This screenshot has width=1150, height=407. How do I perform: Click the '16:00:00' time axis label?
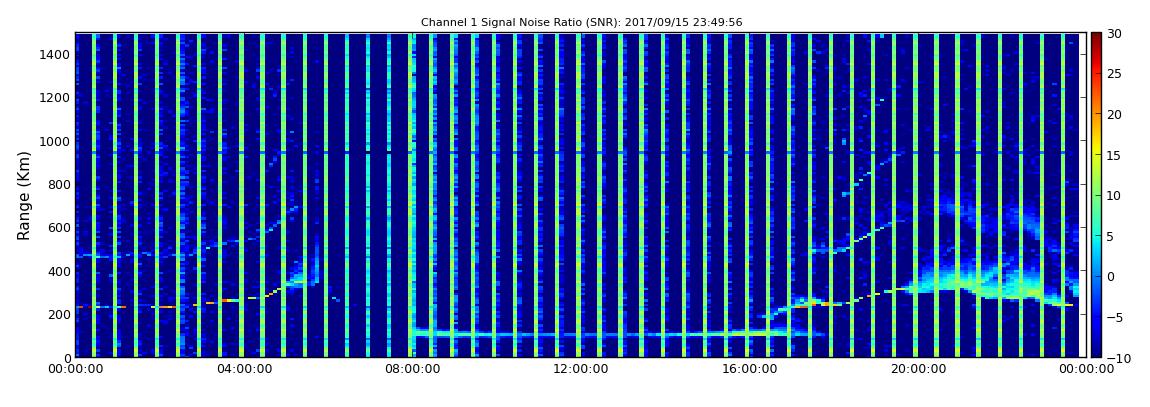coord(748,369)
